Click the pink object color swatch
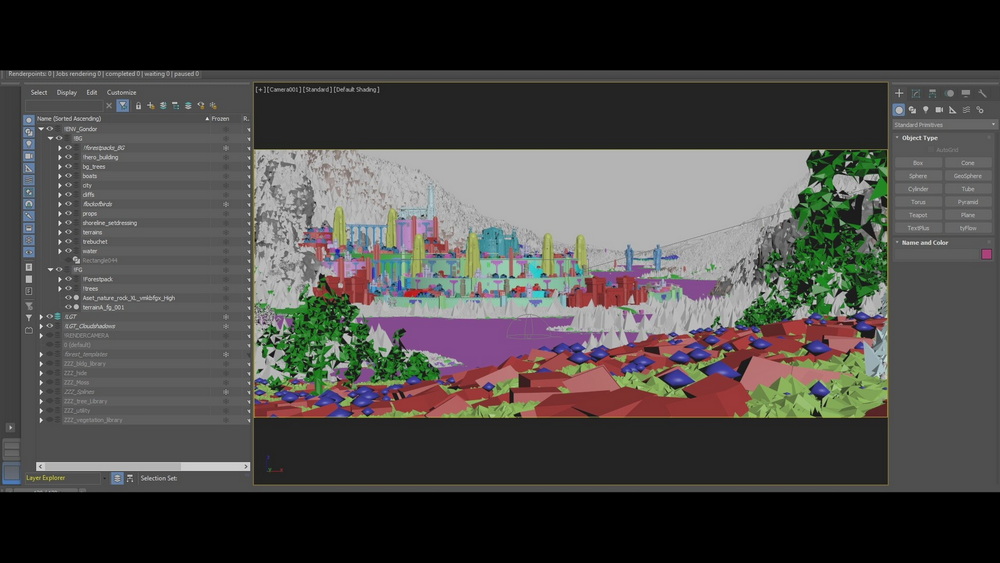The height and width of the screenshot is (563, 1000). 986,255
